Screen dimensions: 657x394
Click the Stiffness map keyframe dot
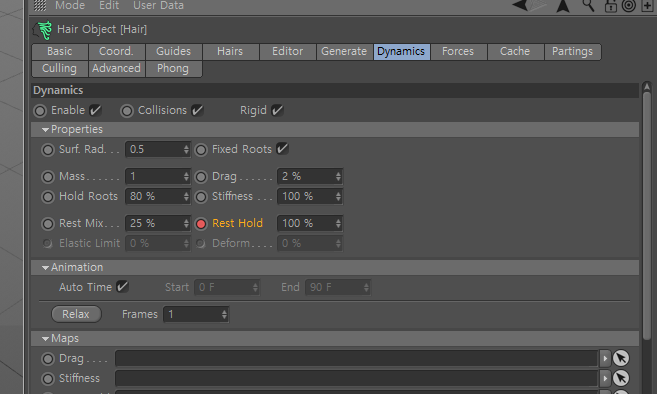click(48, 378)
